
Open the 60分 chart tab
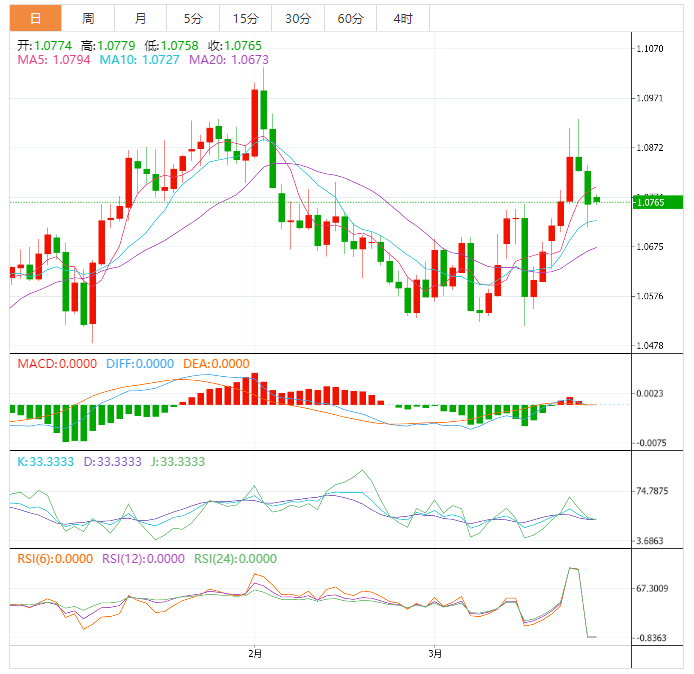(x=350, y=18)
